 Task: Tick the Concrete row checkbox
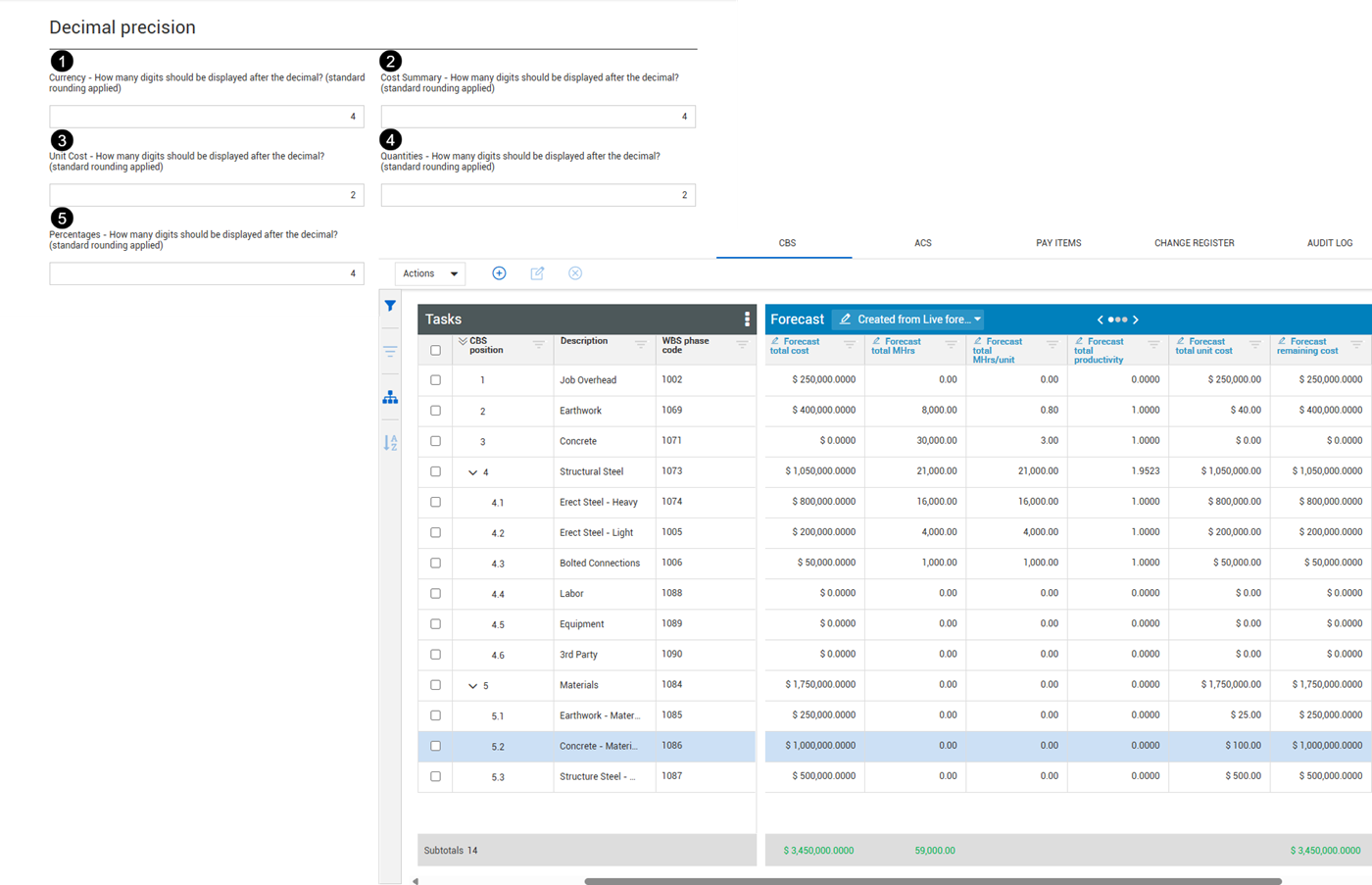[x=435, y=441]
